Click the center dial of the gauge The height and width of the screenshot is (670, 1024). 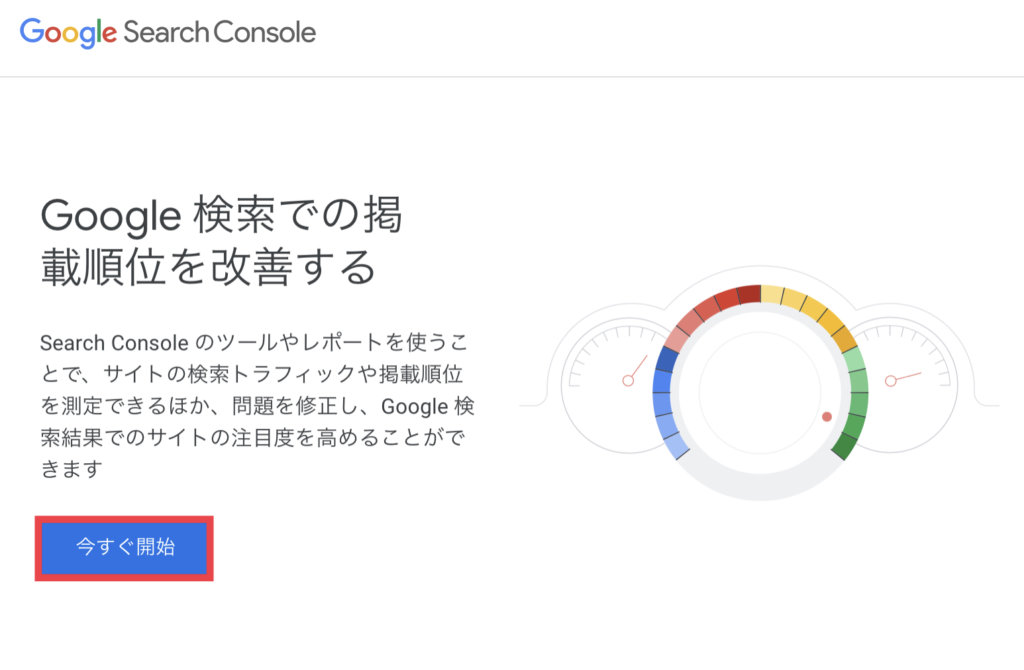(760, 392)
